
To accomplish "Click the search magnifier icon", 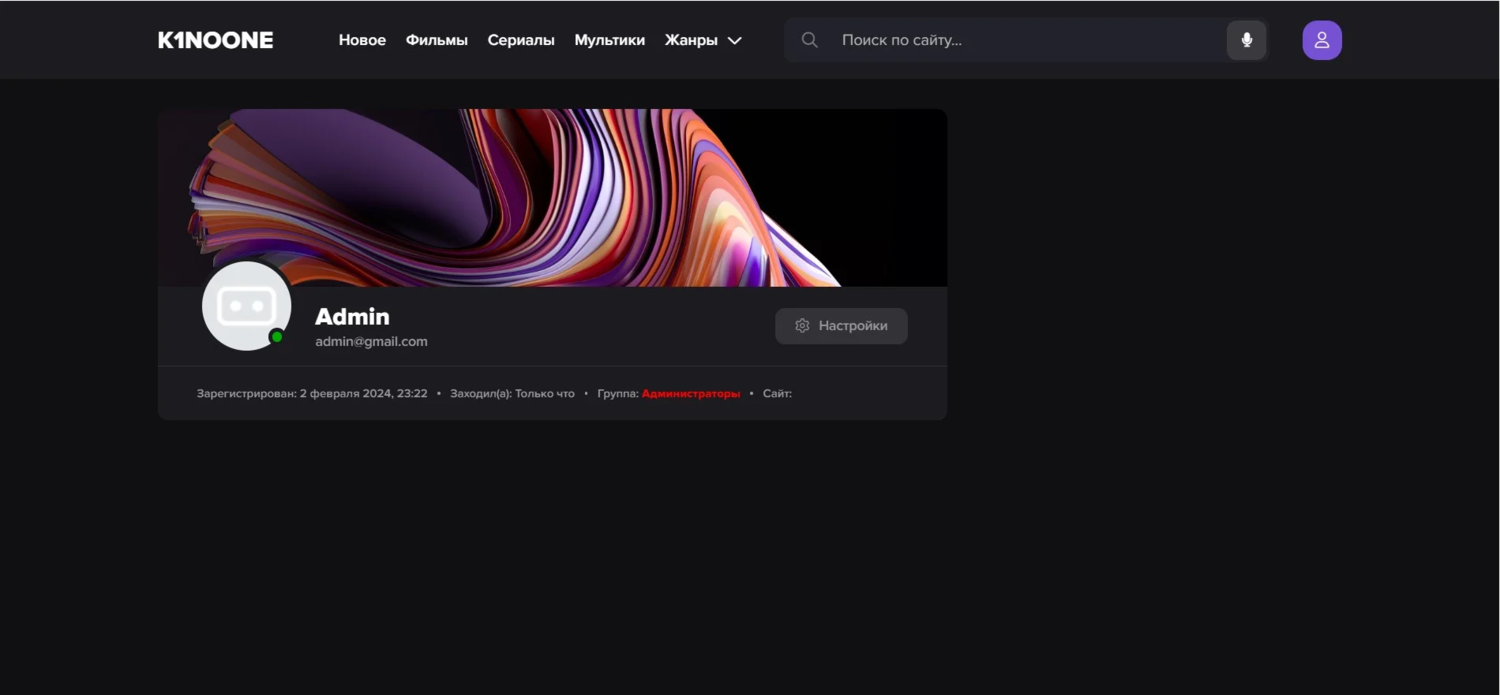I will point(810,40).
